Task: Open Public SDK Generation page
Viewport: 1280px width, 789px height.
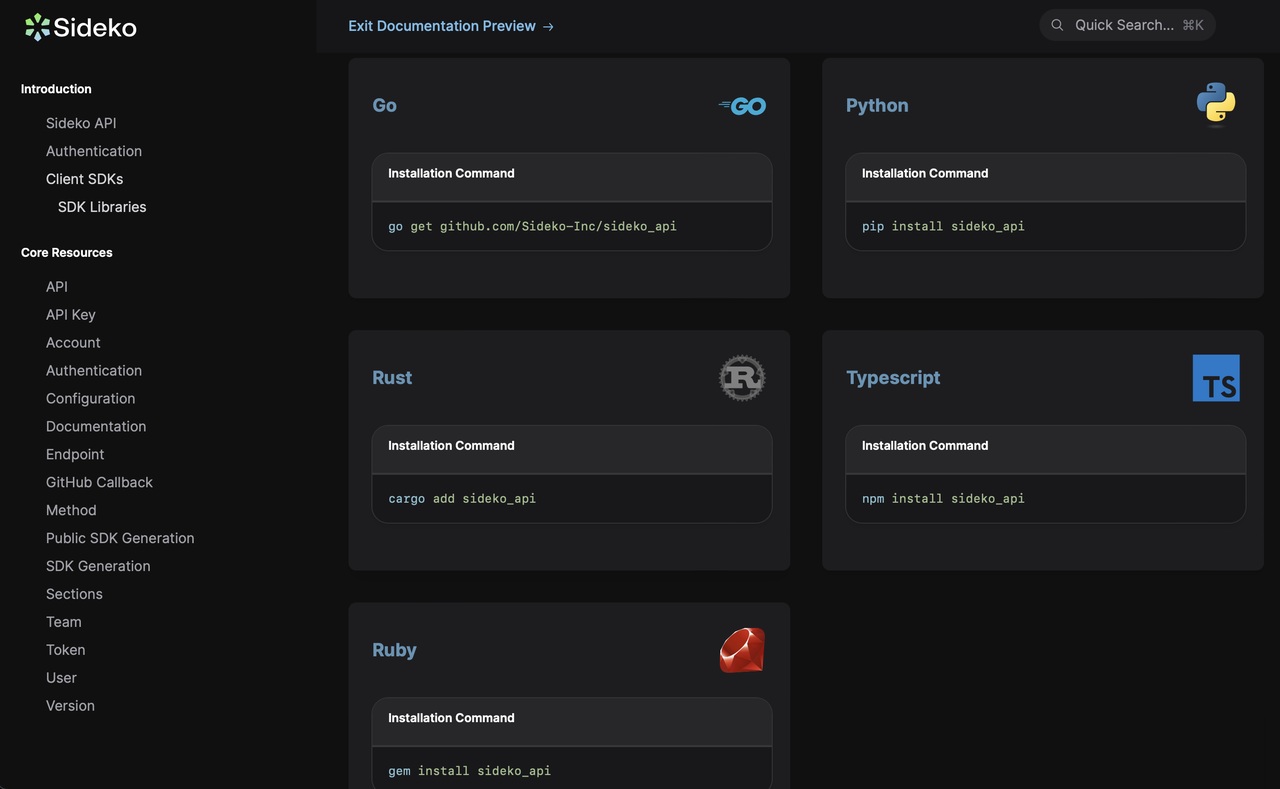Action: click(x=120, y=538)
